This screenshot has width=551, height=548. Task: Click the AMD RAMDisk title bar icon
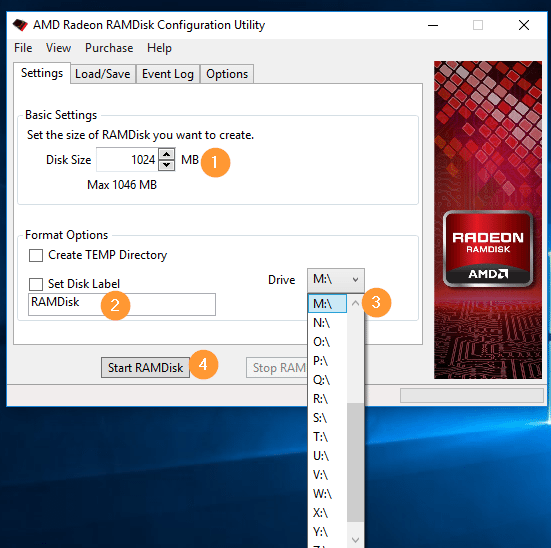pyautogui.click(x=20, y=25)
